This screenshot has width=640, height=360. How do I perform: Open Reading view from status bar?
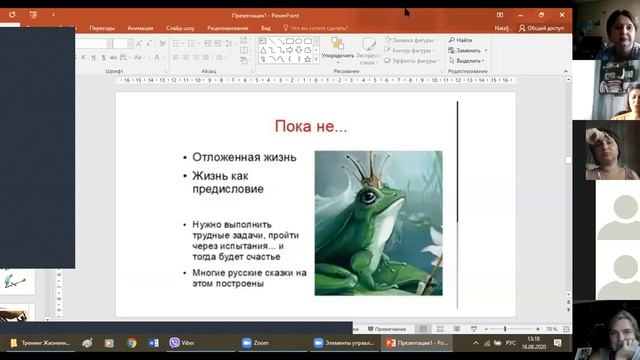pos(457,329)
